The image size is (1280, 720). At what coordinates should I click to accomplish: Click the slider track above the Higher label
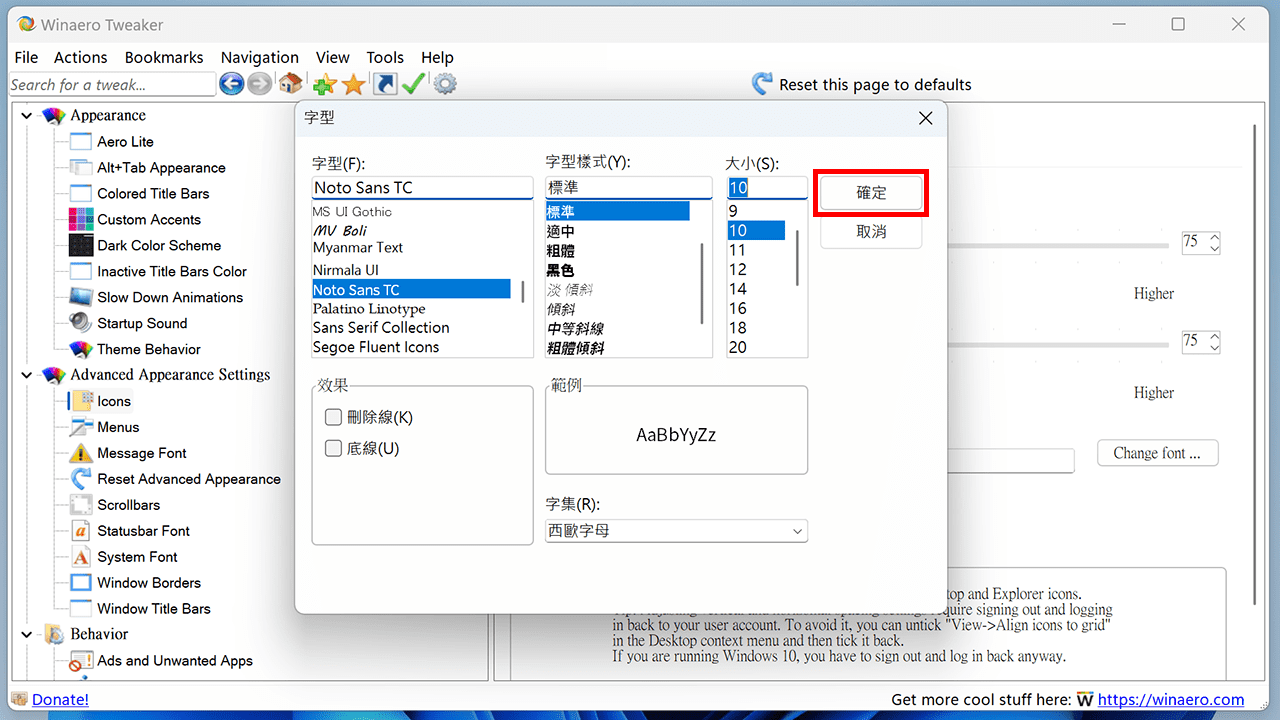point(1080,243)
